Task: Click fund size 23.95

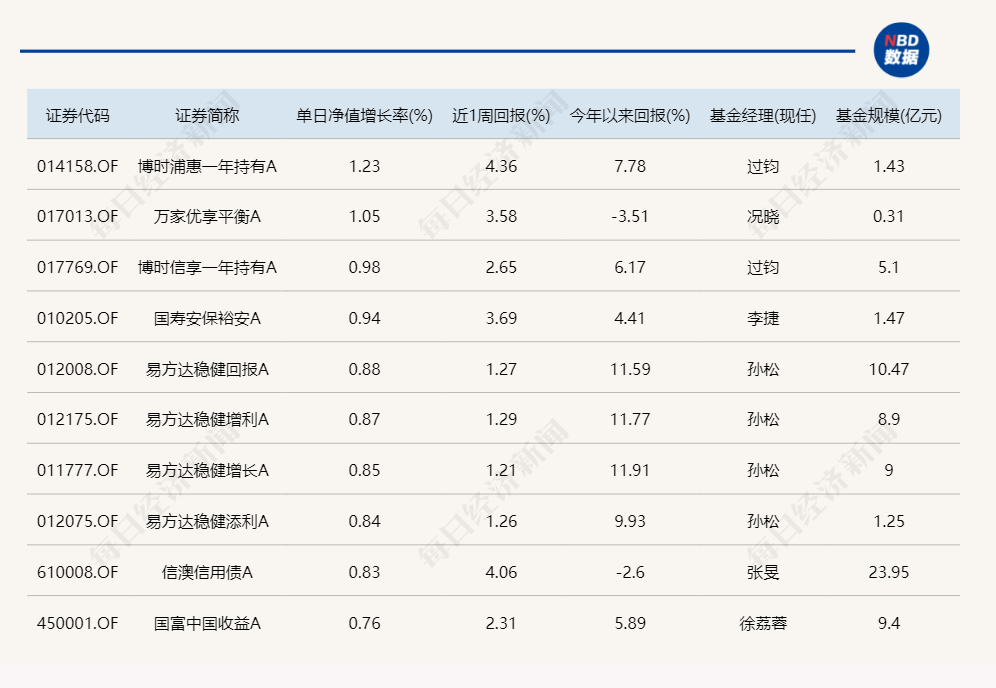Action: [x=889, y=572]
